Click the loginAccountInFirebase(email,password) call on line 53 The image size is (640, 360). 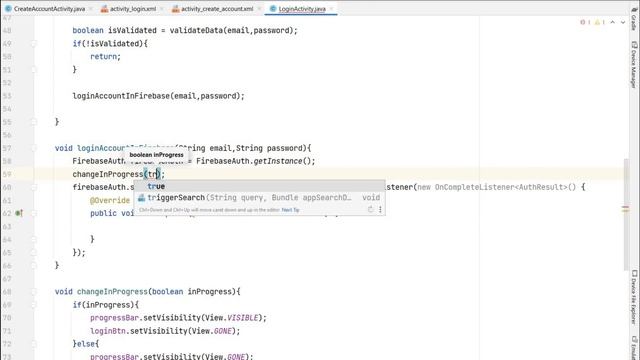click(x=158, y=96)
